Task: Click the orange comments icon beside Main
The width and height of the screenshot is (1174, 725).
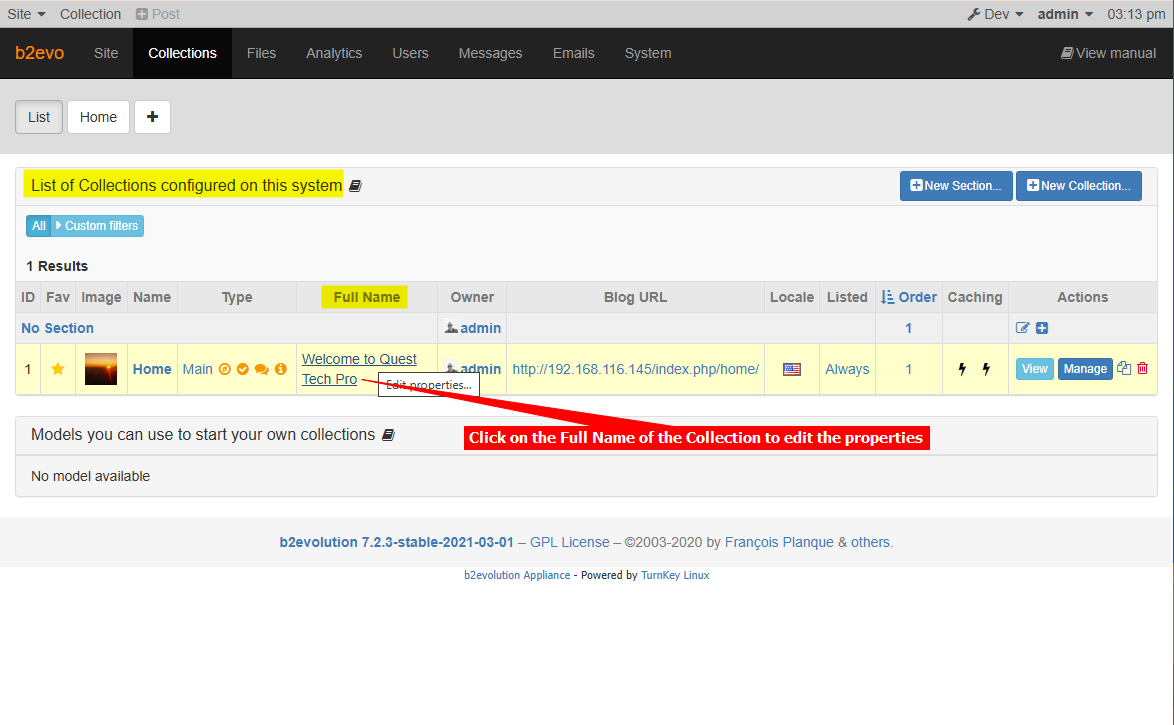Action: coord(262,369)
